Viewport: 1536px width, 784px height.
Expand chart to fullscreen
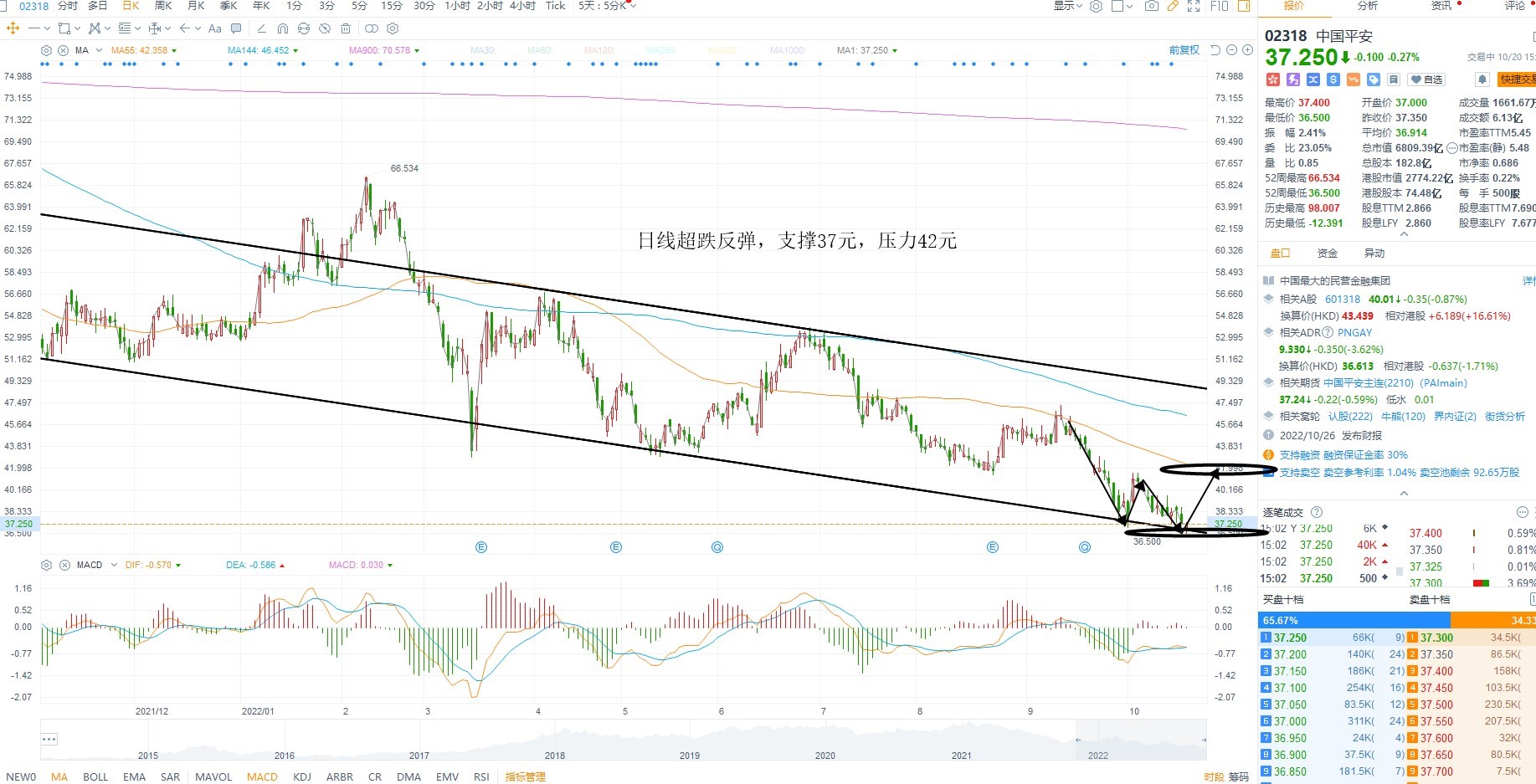pyautogui.click(x=1194, y=6)
